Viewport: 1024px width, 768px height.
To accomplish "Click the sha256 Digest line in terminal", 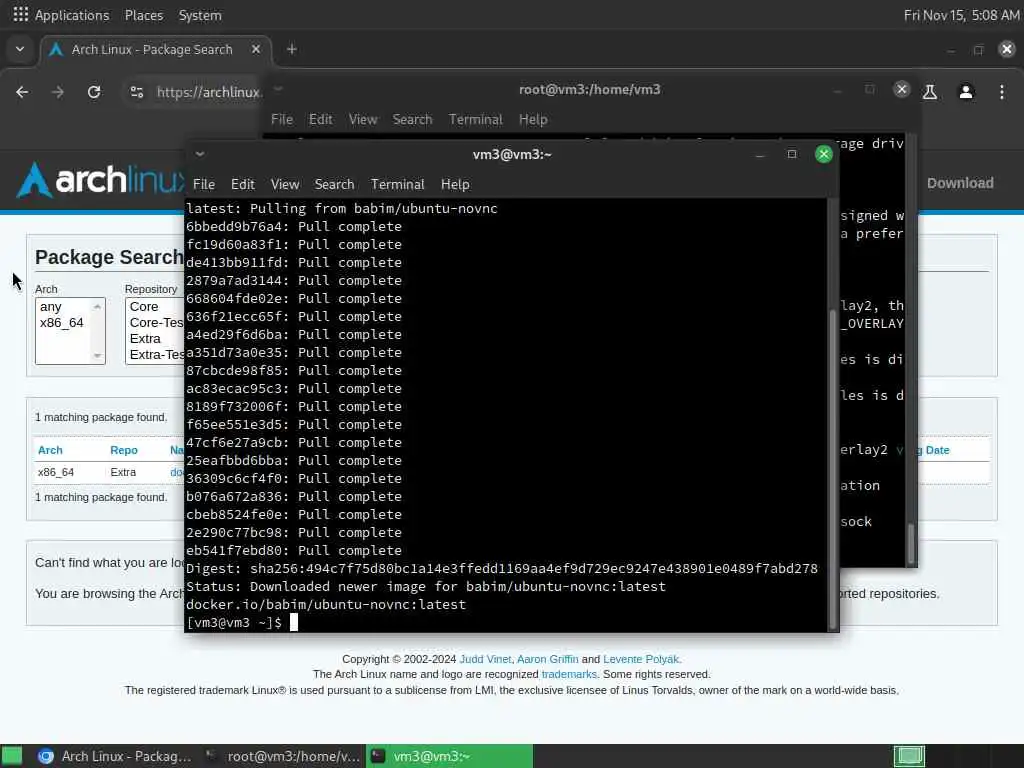I will coord(502,568).
